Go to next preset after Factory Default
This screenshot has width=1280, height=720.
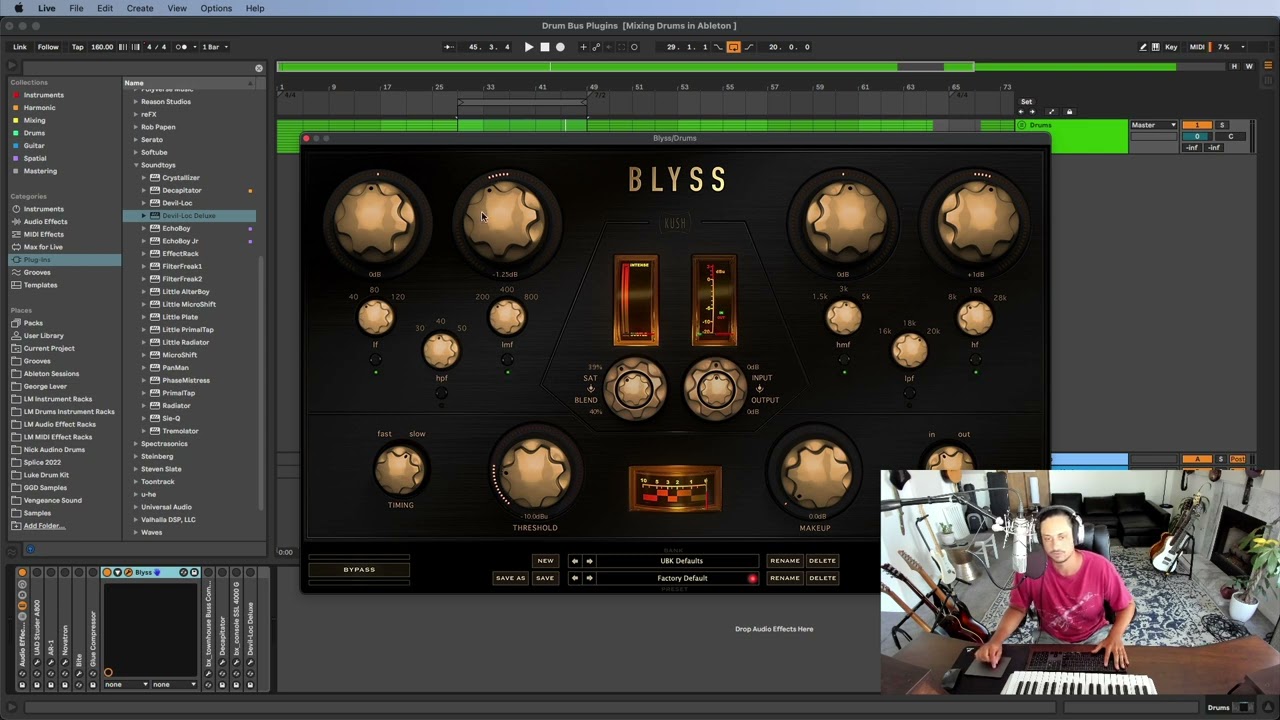click(x=589, y=578)
